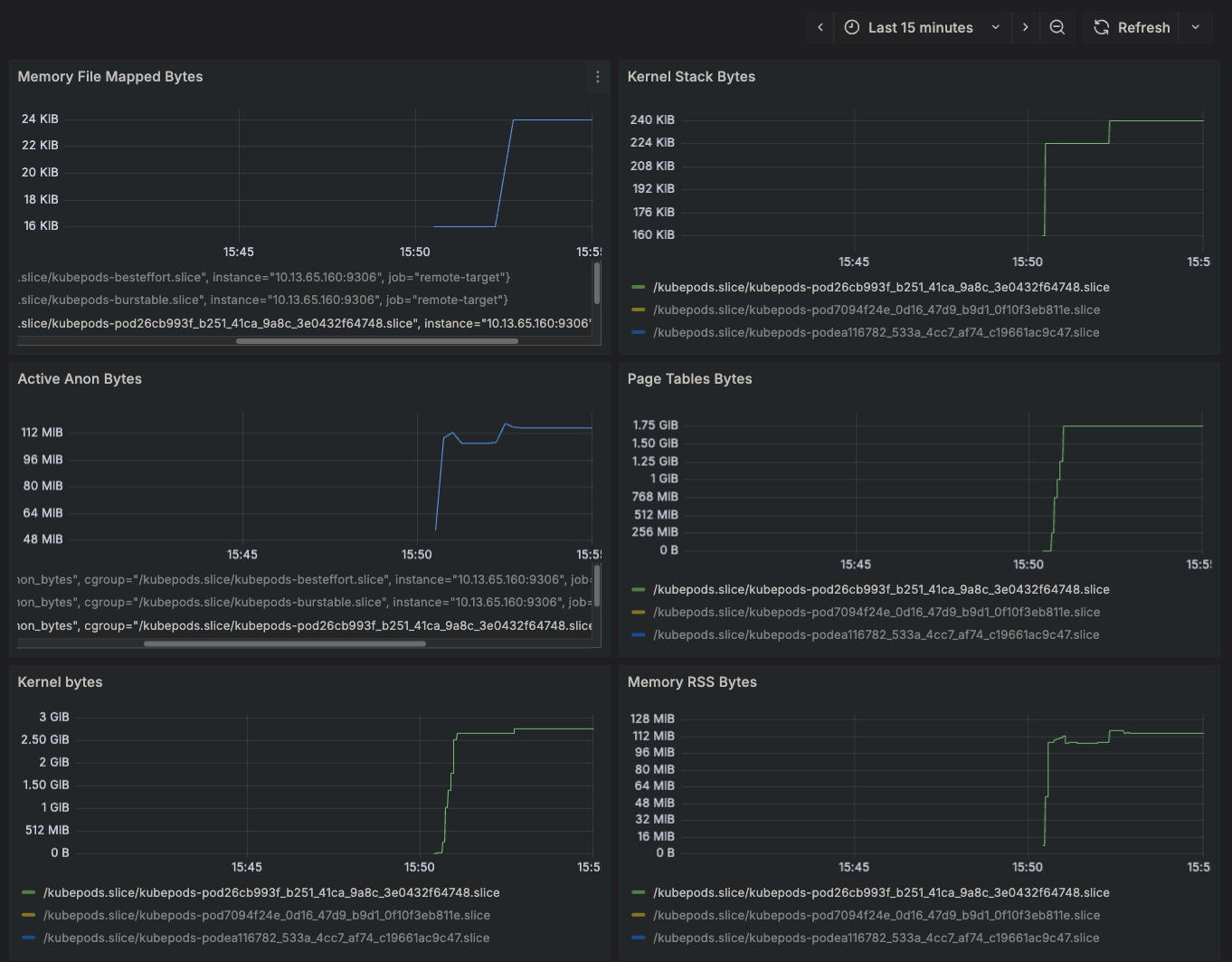Open the Last 15 minutes time picker
This screenshot has width=1232, height=962.
point(921,27)
